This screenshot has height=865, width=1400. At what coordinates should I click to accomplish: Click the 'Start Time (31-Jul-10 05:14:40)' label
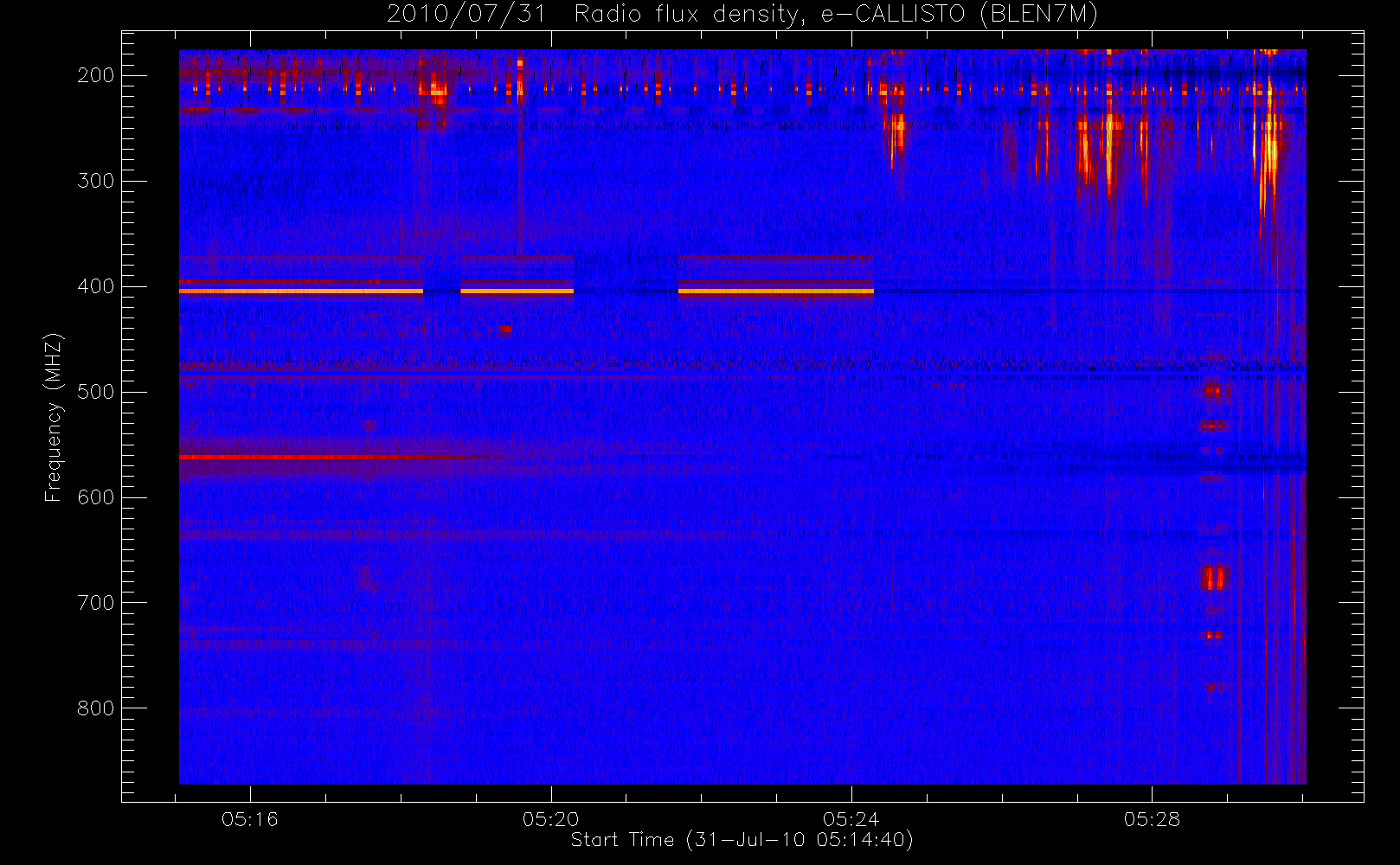point(742,840)
